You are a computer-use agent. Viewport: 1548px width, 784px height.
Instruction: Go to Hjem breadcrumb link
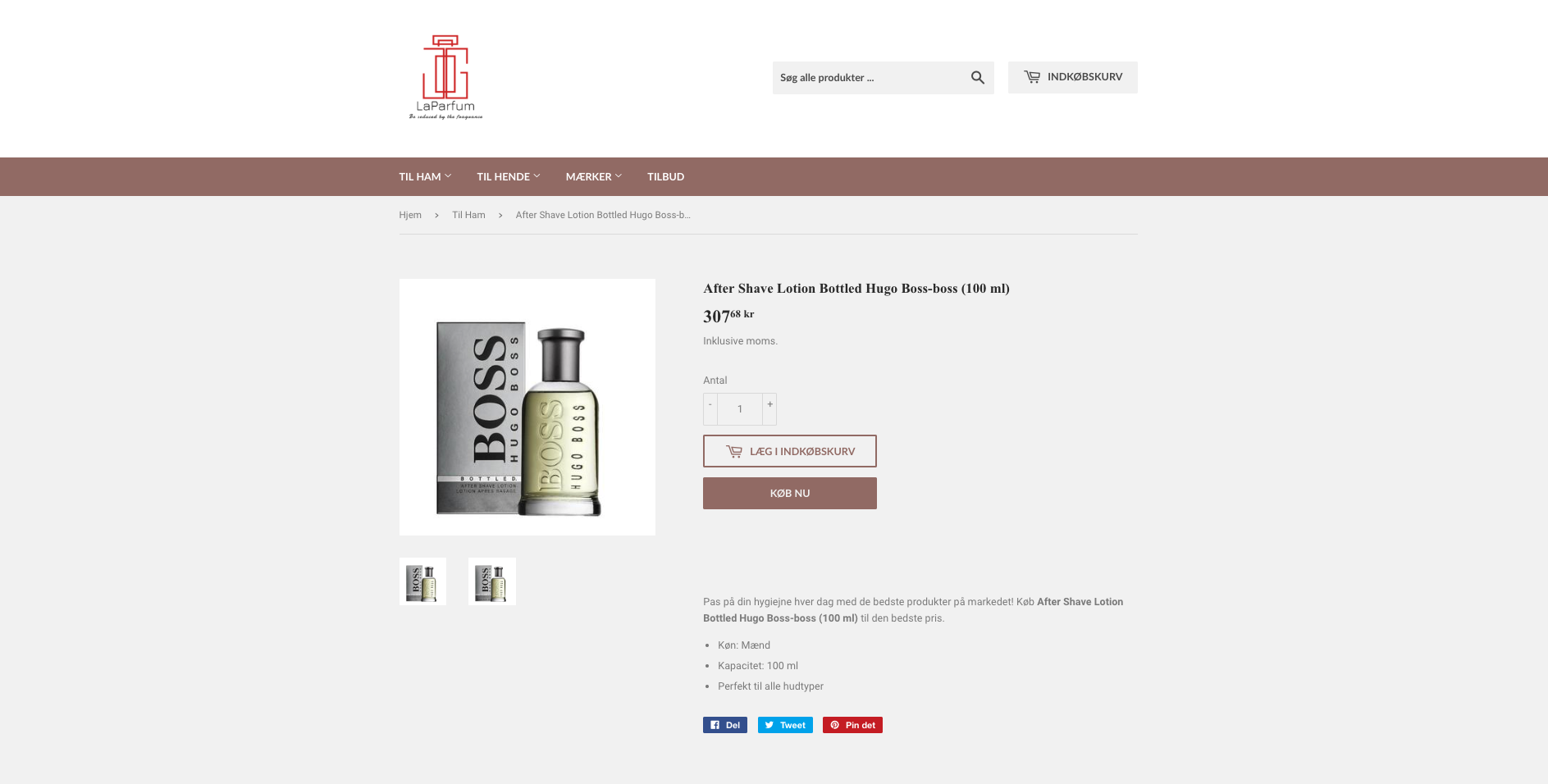pyautogui.click(x=410, y=215)
